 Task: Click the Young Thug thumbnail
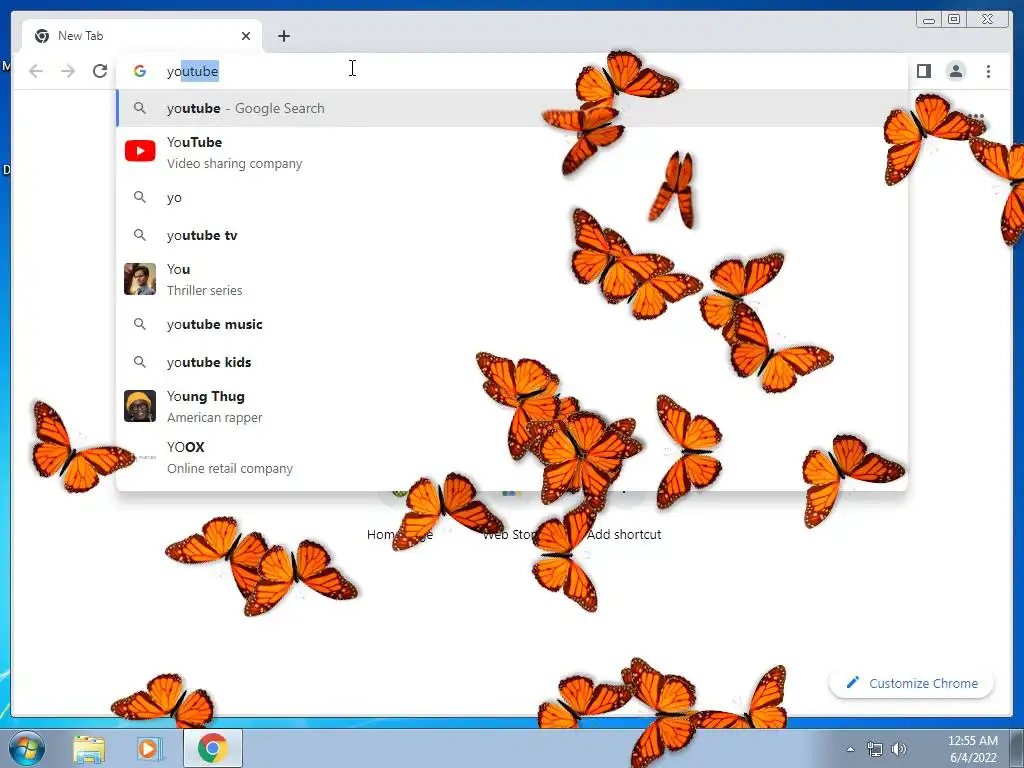pos(140,406)
